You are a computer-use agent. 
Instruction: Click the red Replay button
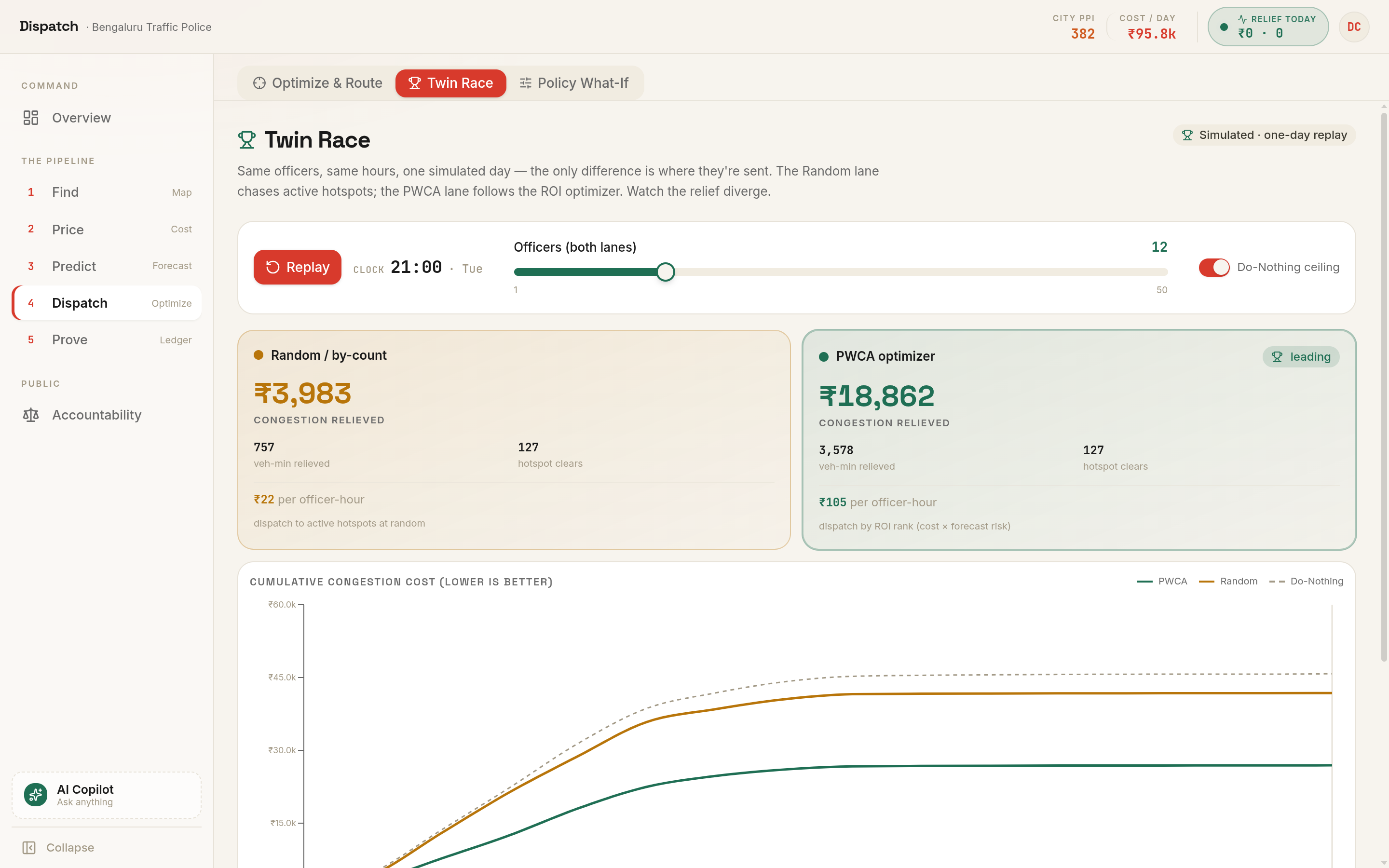pyautogui.click(x=297, y=267)
